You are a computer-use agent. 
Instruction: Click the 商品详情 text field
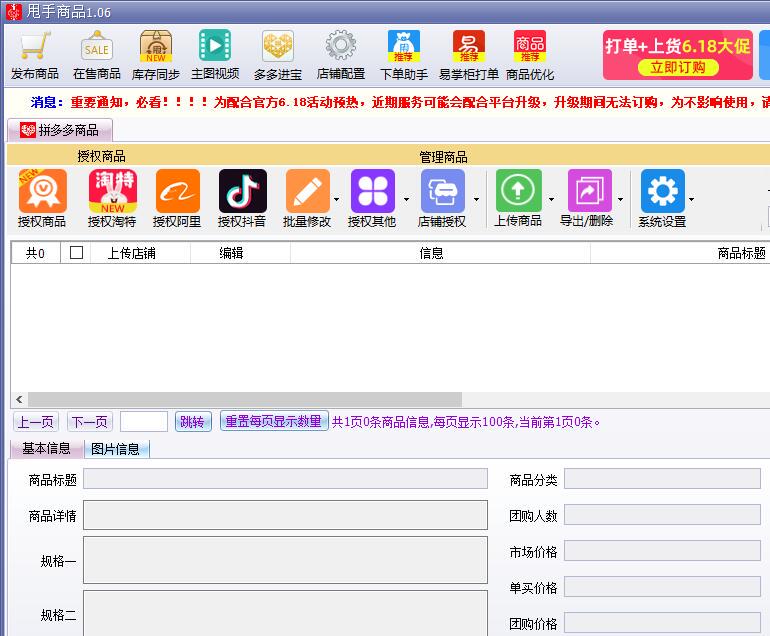(x=285, y=515)
